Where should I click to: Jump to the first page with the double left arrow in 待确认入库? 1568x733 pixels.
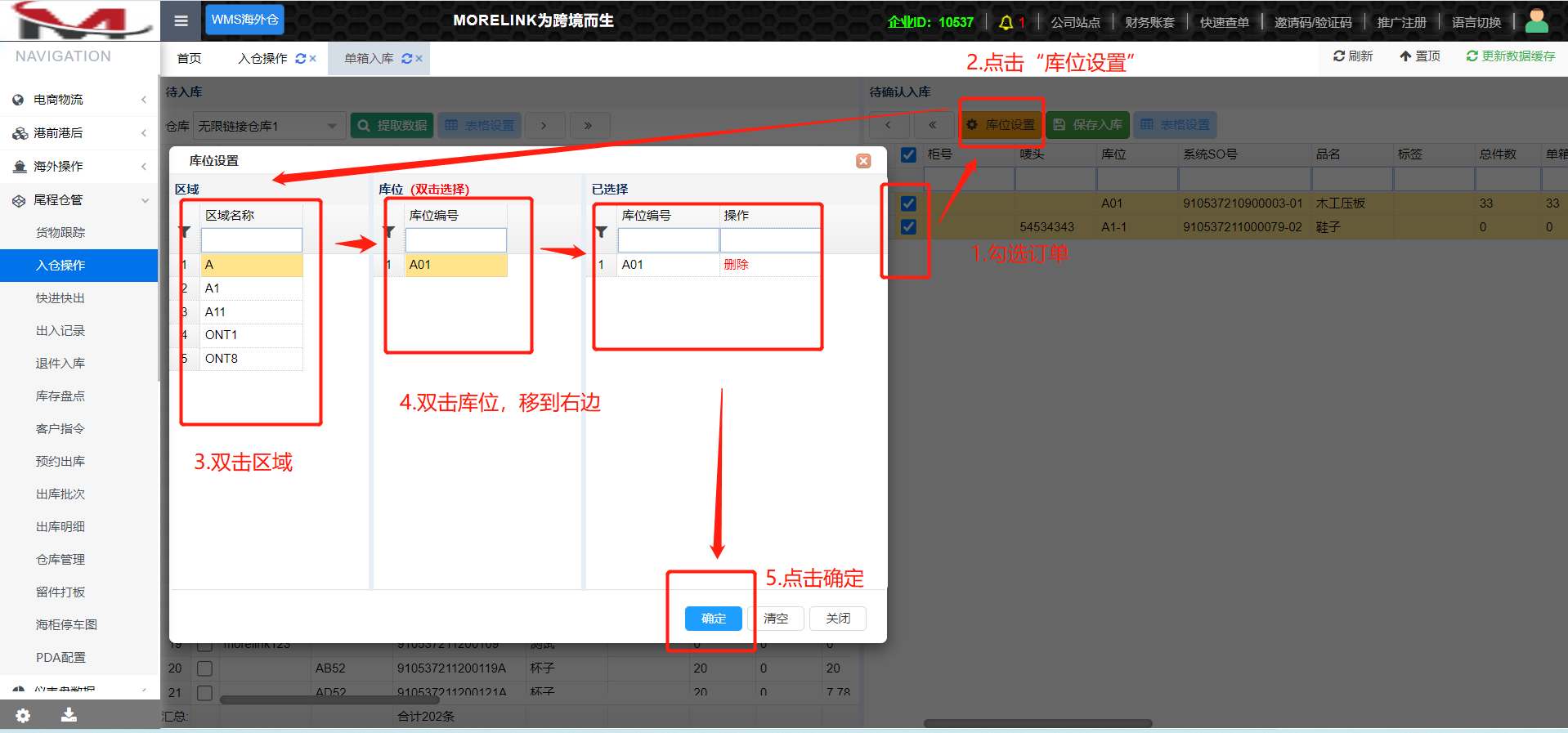[932, 125]
